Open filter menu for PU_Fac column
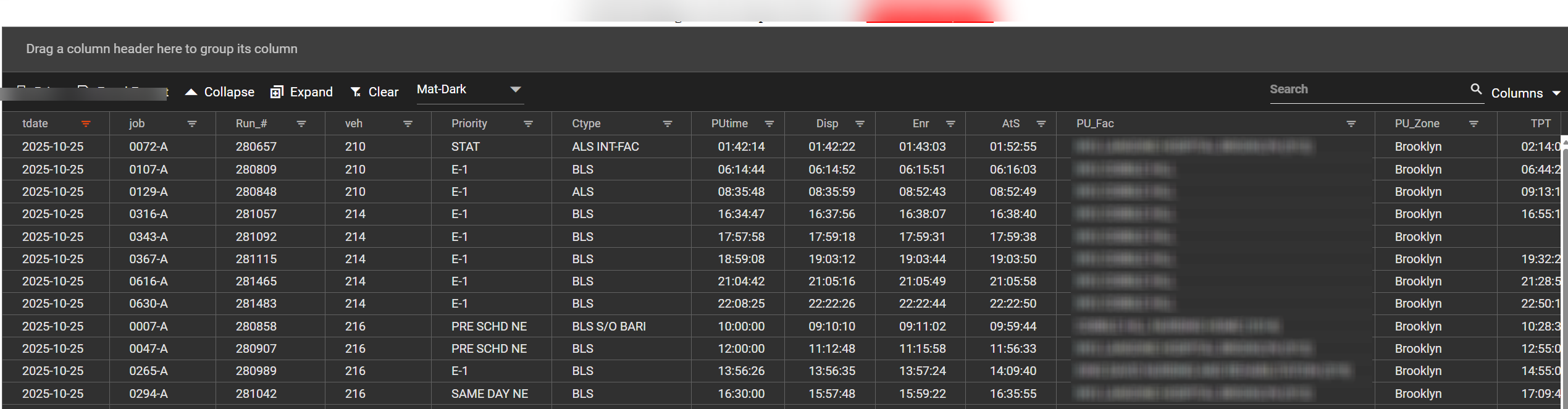1568x409 pixels. click(1351, 124)
